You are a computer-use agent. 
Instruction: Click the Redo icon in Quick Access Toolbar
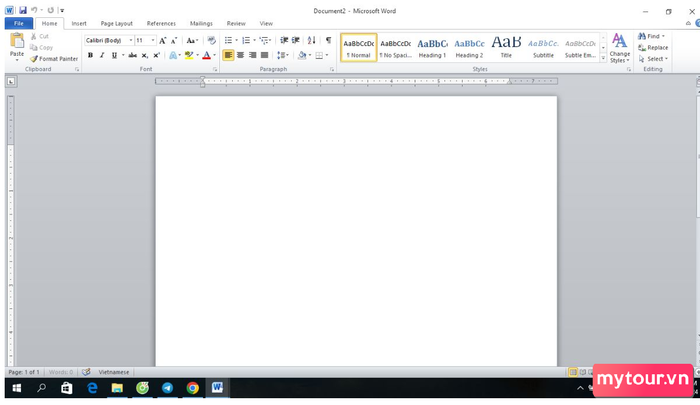point(50,10)
